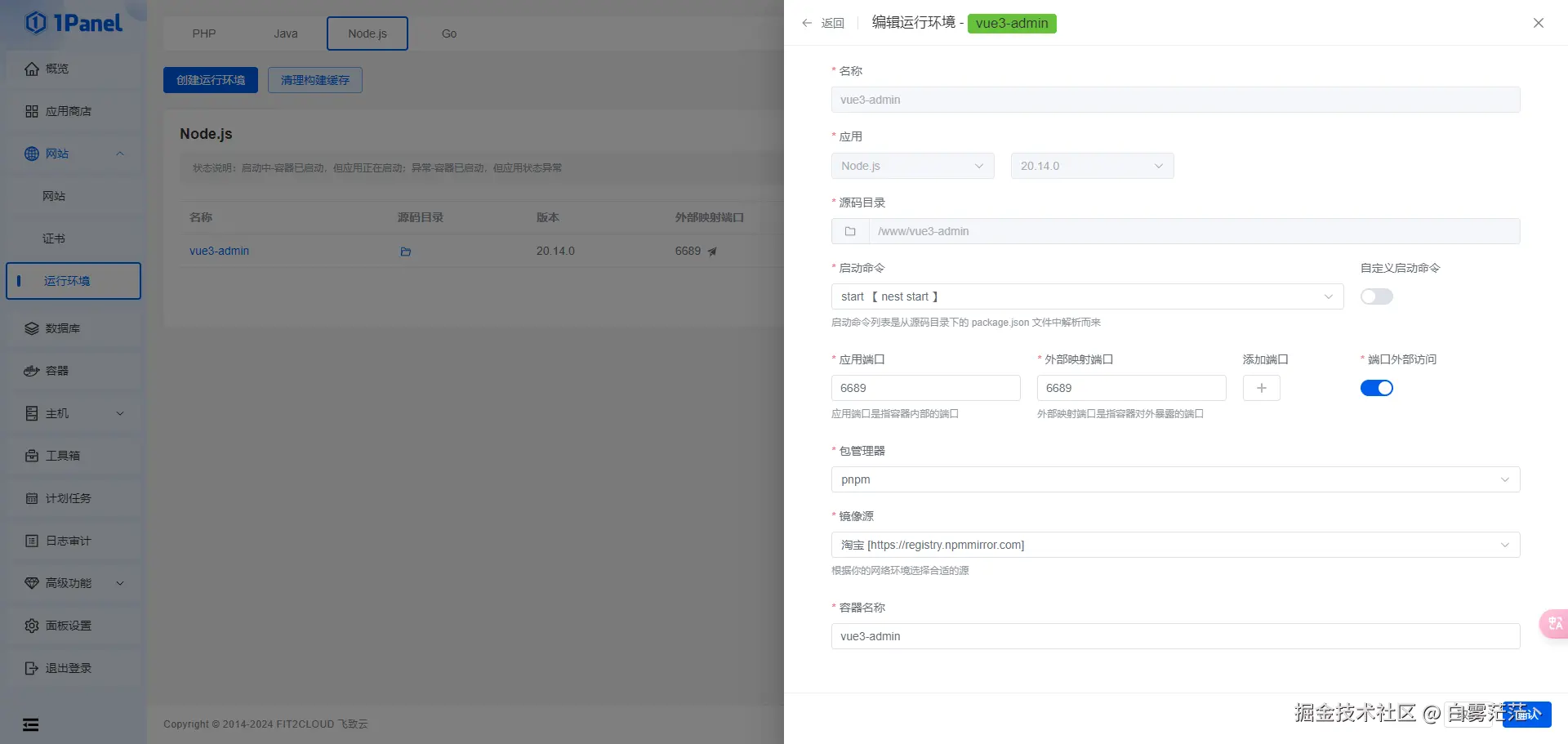Click the jump icon beside port 6689
The image size is (1568, 744).
712,252
